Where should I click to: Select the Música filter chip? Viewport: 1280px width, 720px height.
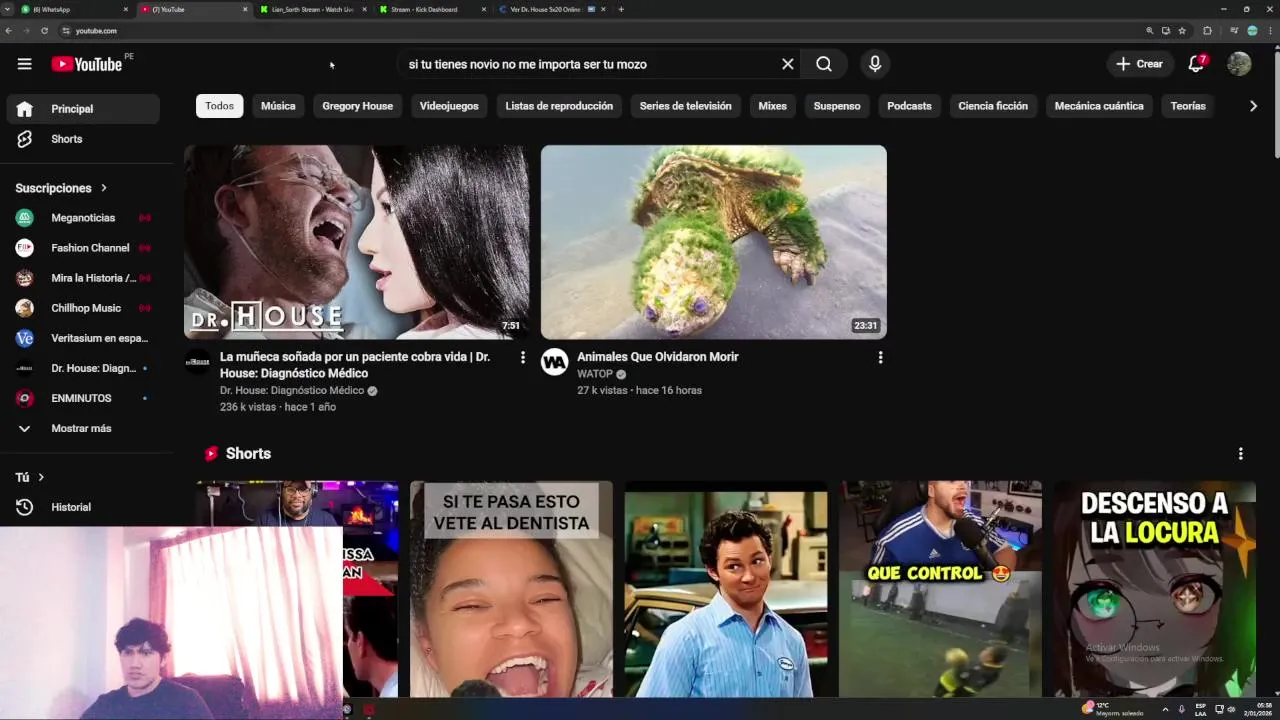pyautogui.click(x=278, y=106)
